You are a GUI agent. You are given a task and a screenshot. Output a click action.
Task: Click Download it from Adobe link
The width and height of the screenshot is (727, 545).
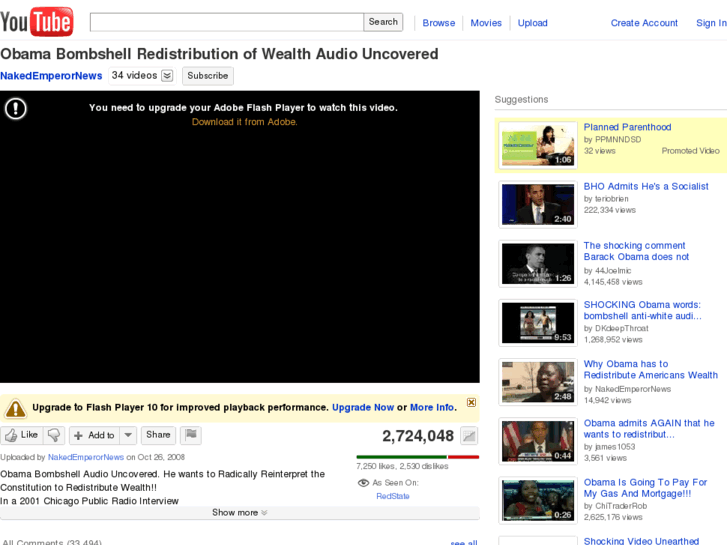pos(244,122)
